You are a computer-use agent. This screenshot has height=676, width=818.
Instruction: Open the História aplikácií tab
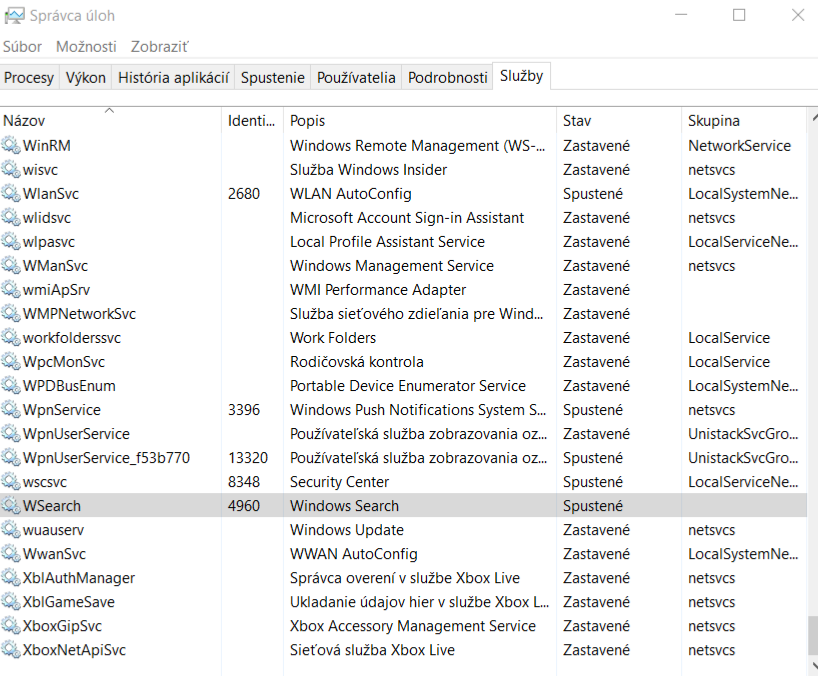click(173, 78)
